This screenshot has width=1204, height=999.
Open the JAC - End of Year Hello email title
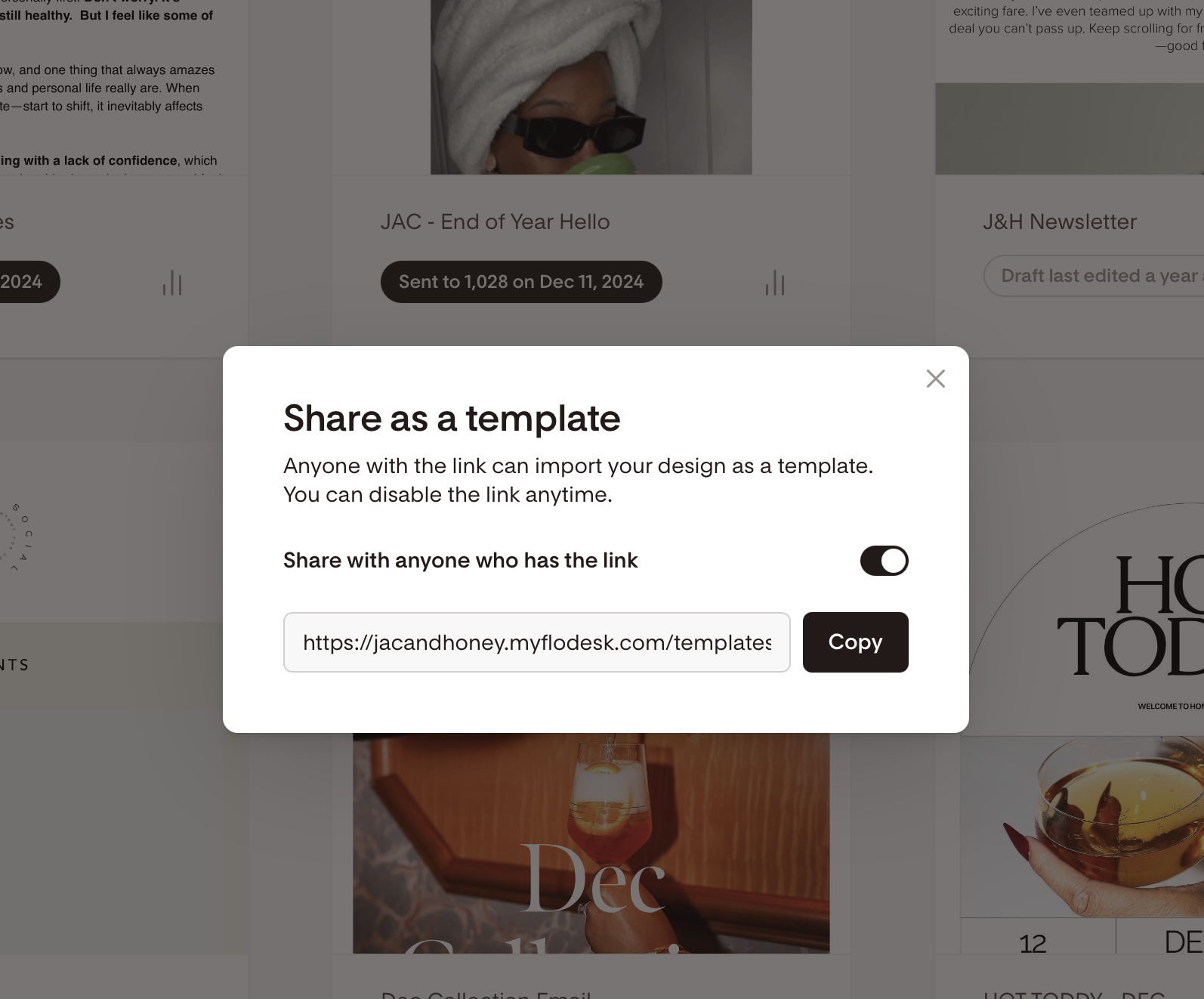495,221
